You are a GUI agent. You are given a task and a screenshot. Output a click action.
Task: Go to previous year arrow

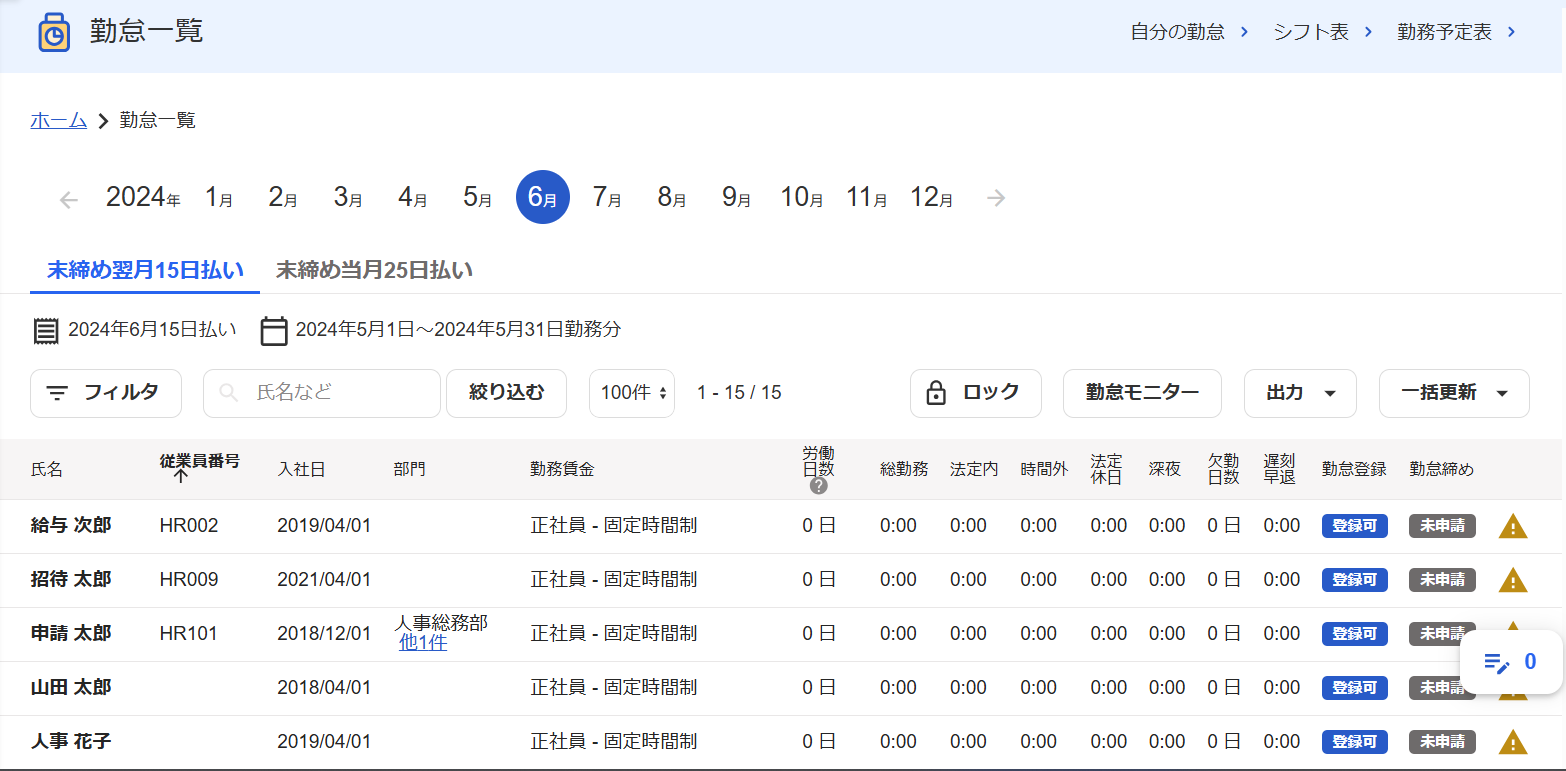click(68, 199)
